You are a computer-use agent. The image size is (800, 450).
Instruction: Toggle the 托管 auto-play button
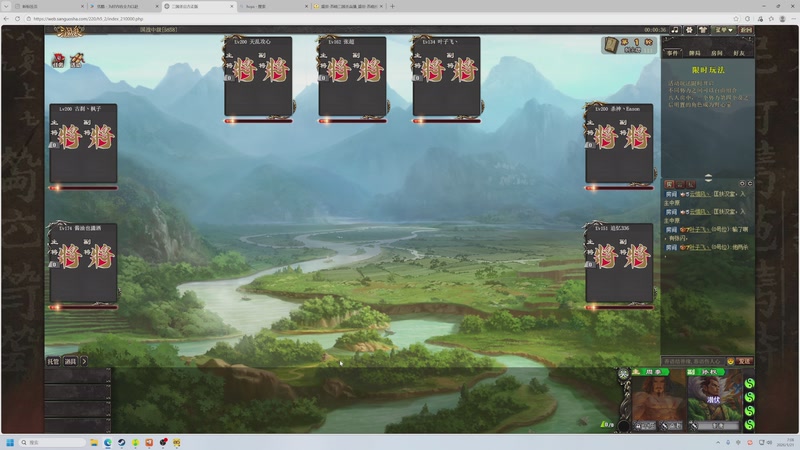53,362
